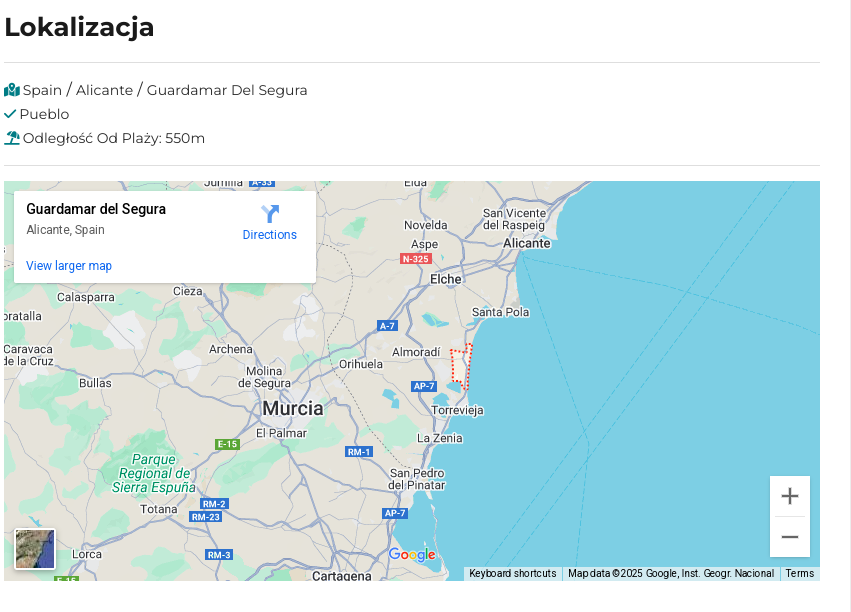Open the map Terms link
The height and width of the screenshot is (612, 851).
(799, 573)
